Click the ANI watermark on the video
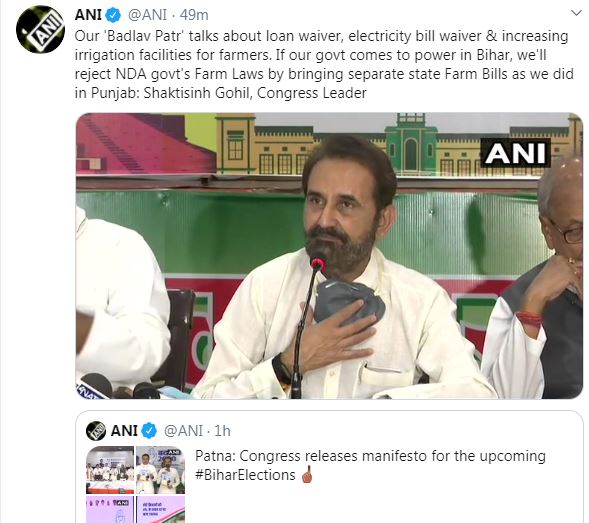Viewport: 589px width, 523px height. [x=515, y=153]
